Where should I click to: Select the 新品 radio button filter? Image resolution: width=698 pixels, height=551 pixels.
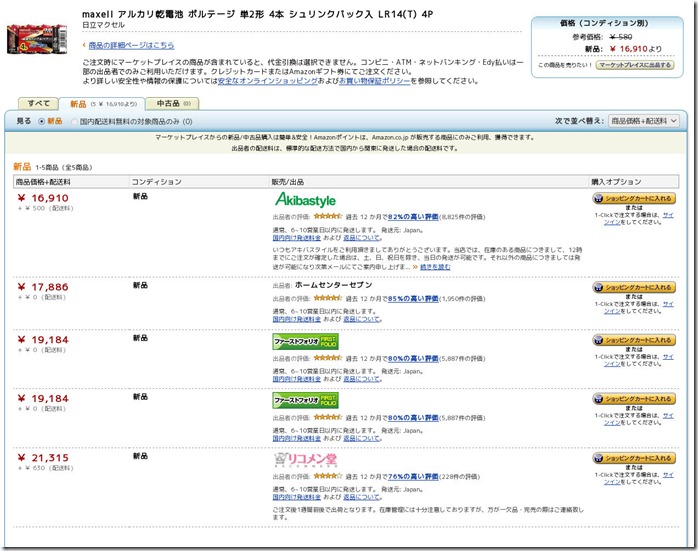(41, 121)
